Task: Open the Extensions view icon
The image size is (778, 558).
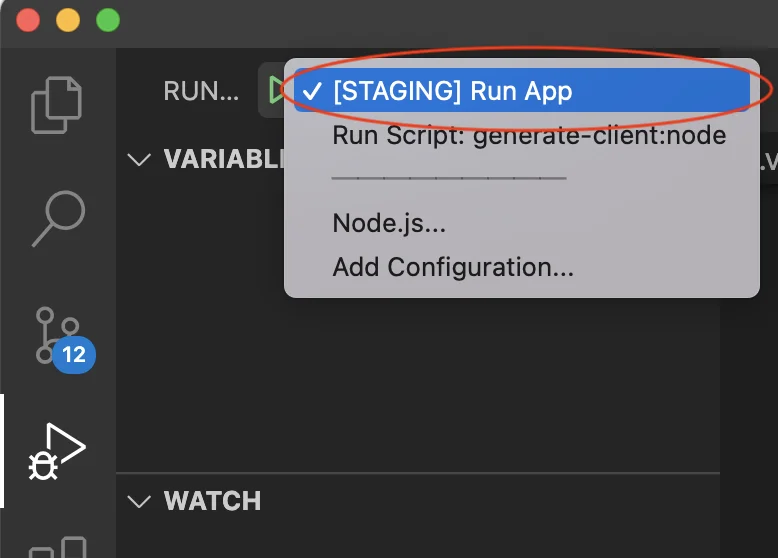Action: pyautogui.click(x=59, y=547)
